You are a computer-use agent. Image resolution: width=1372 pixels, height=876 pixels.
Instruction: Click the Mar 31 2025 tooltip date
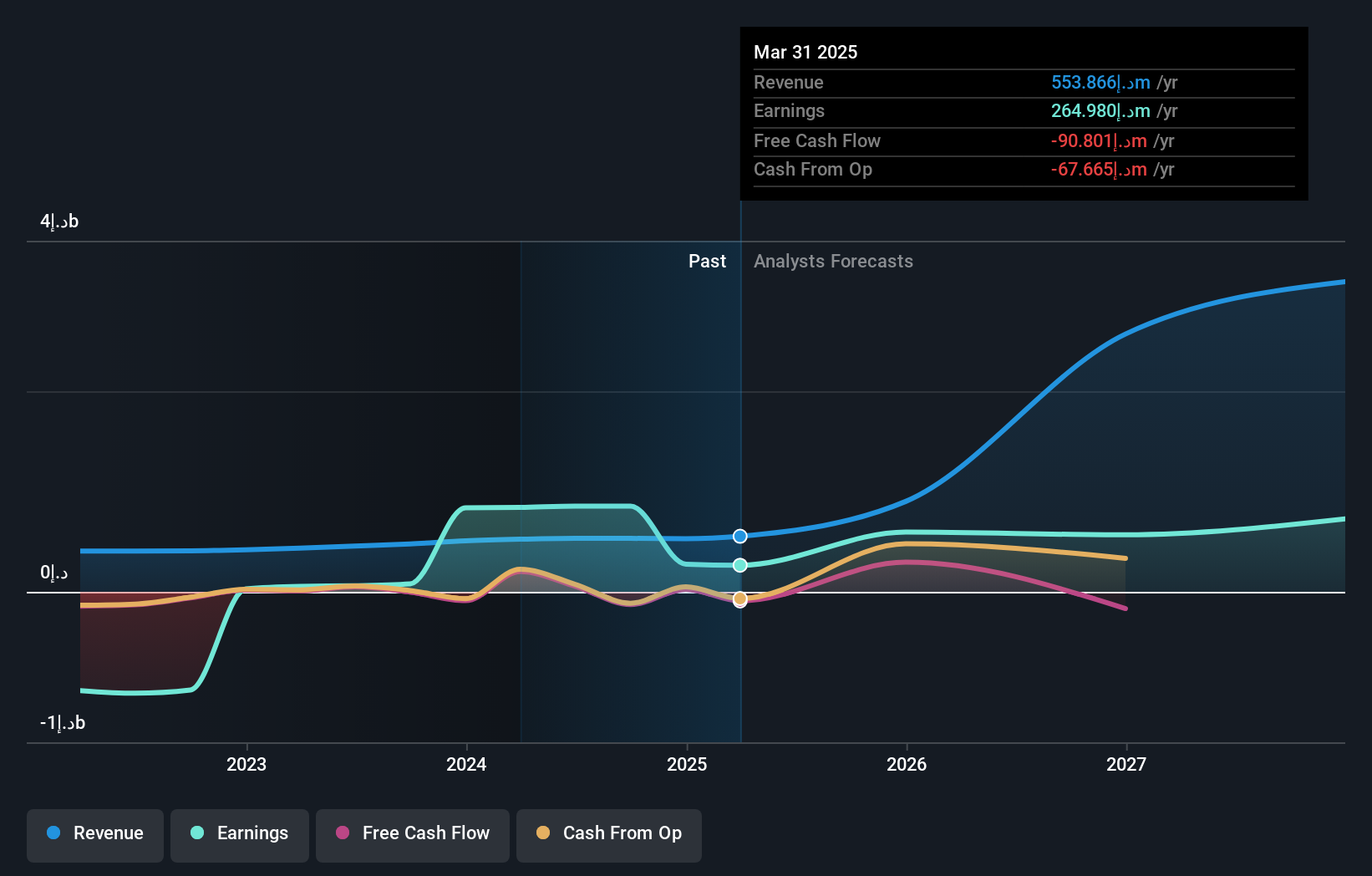[805, 52]
